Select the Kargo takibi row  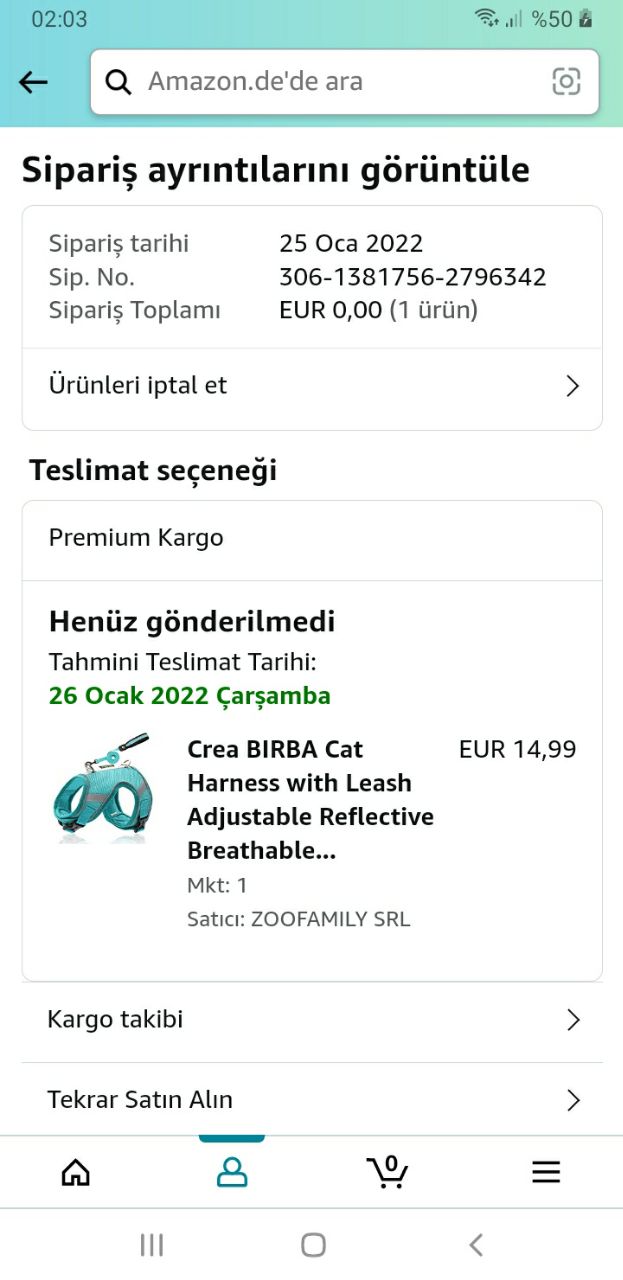click(x=312, y=1021)
